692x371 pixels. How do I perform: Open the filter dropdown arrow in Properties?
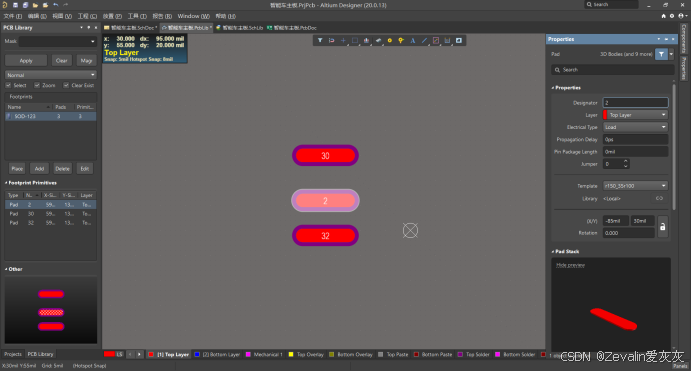671,54
